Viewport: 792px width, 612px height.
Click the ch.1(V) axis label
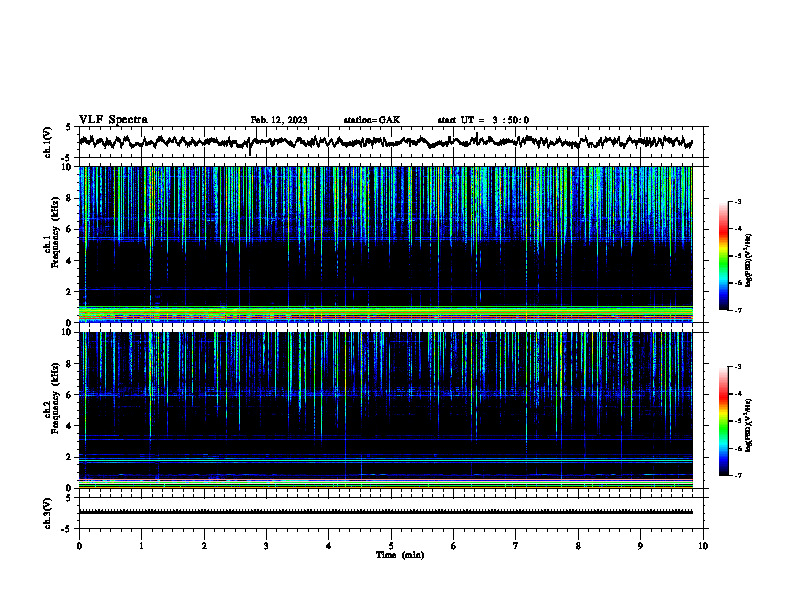tap(47, 142)
